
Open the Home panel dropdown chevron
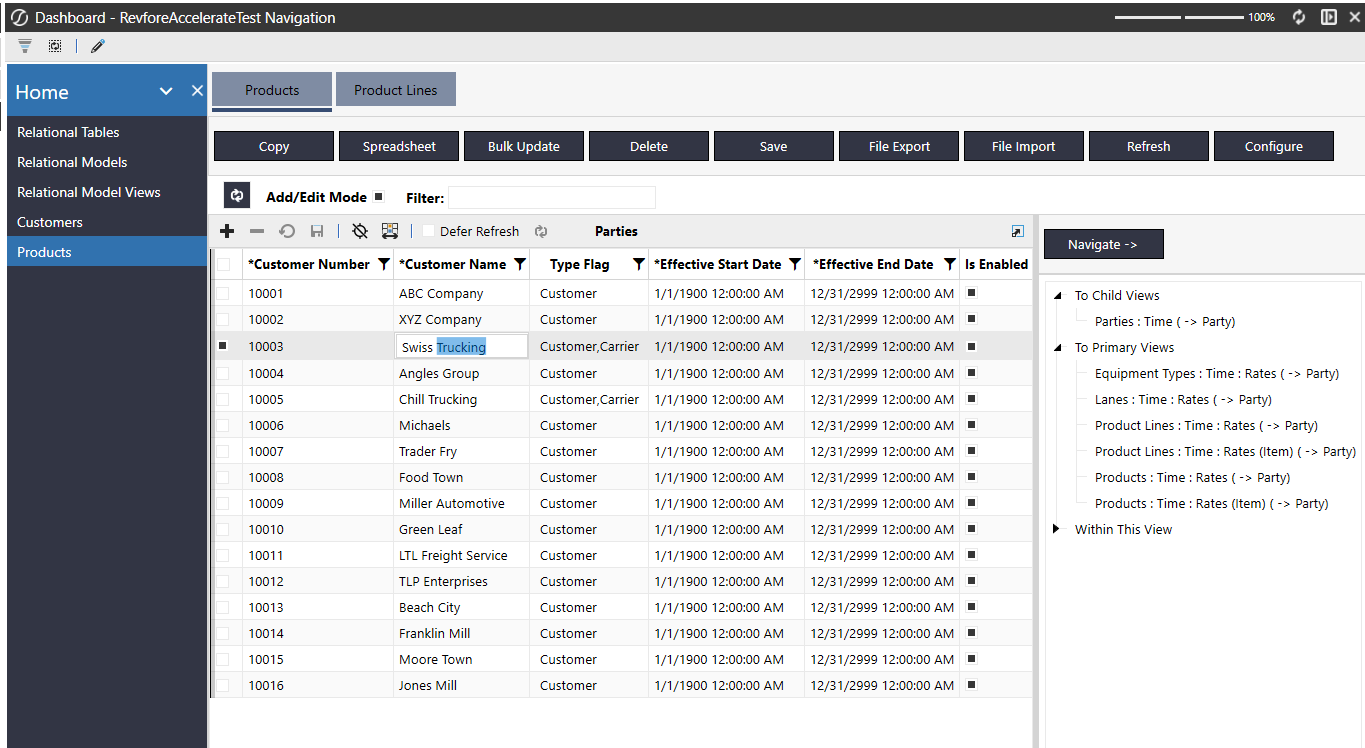pos(166,91)
